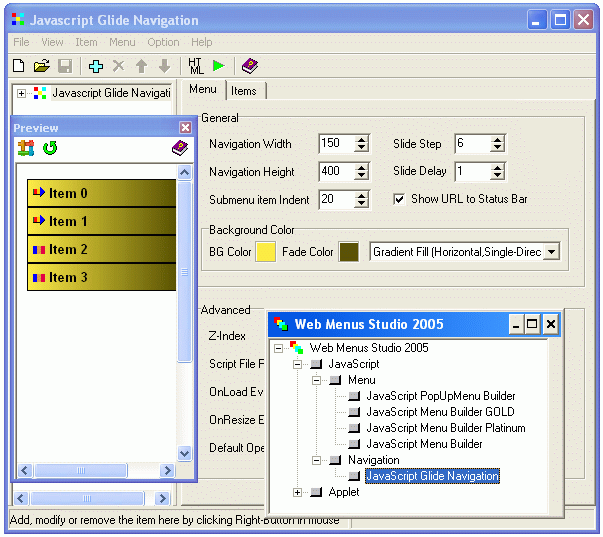
Task: Open a file via folder icon
Action: (42, 66)
